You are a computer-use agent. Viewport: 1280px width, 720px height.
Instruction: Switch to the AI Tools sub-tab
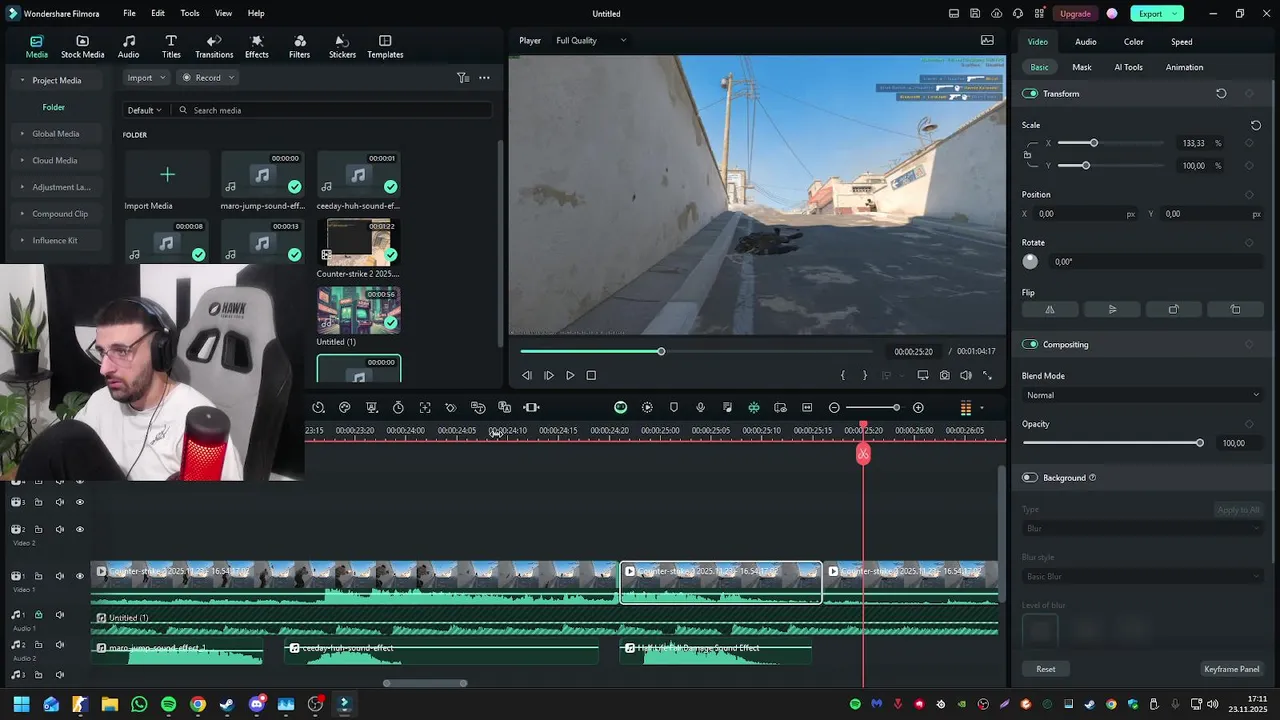(x=1128, y=67)
